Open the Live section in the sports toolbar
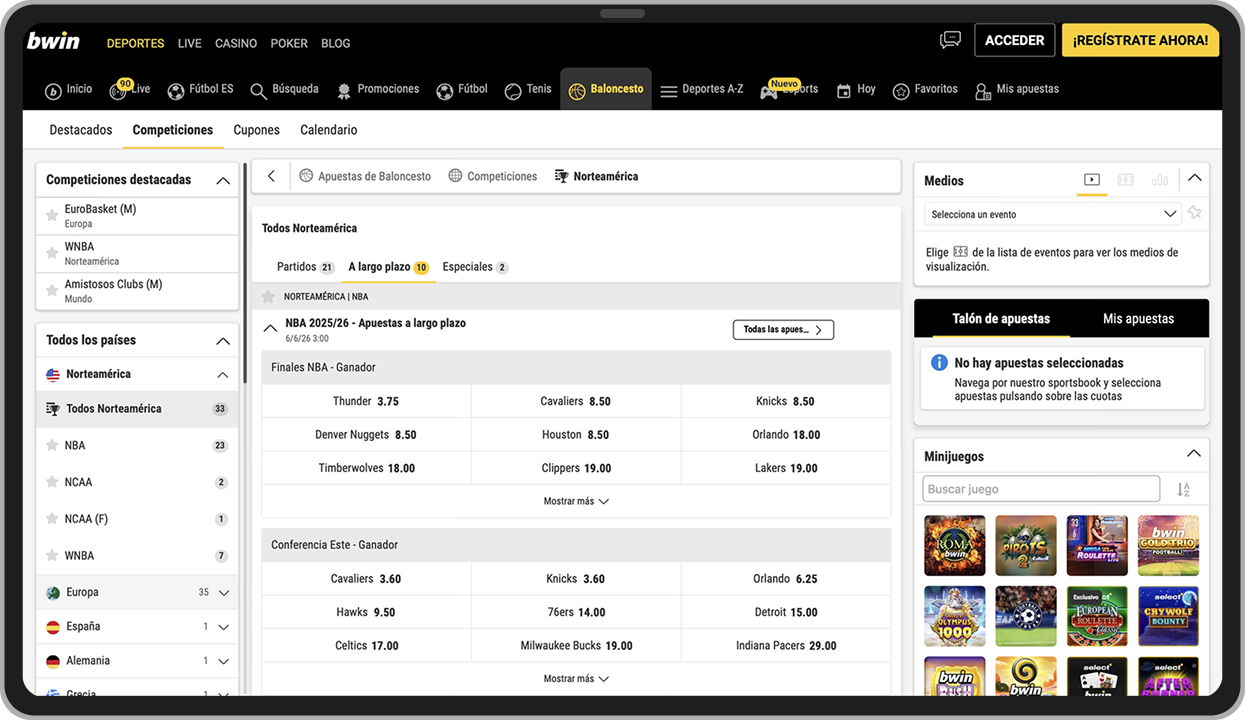The height and width of the screenshot is (720, 1245). tap(129, 89)
